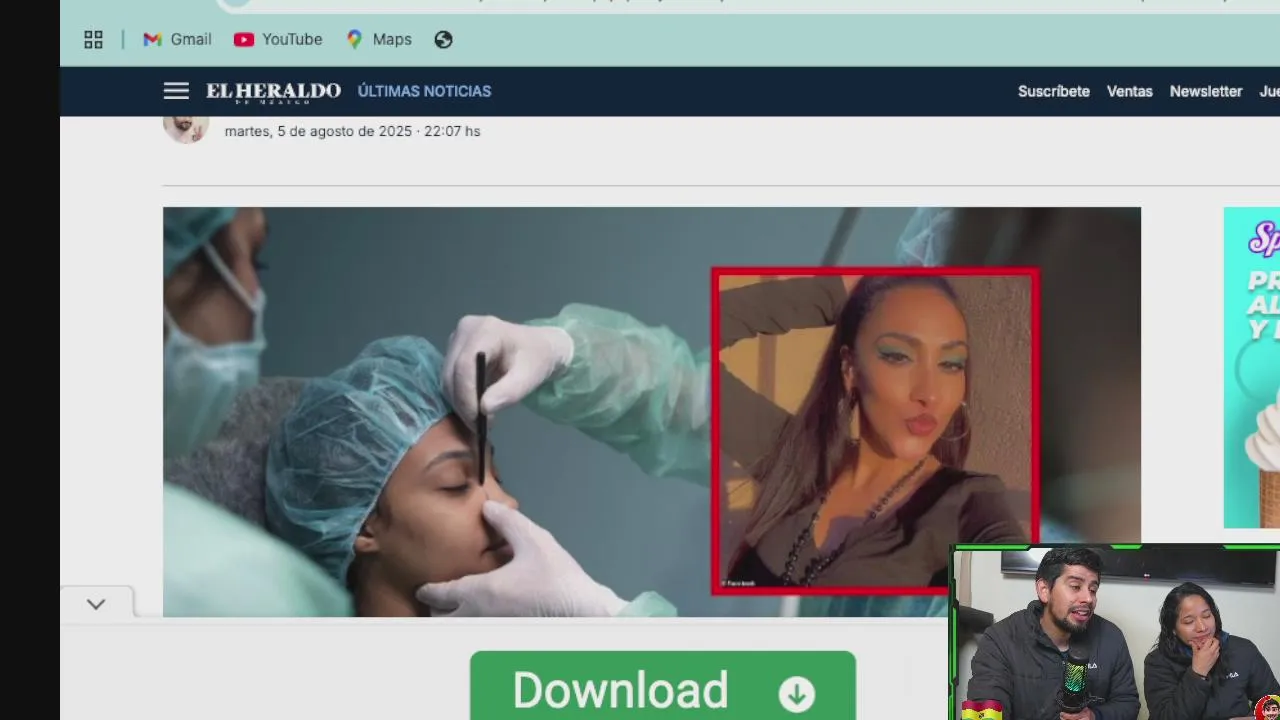Open the YouTube bookmark
Screen dimensions: 1280x720
click(278, 40)
